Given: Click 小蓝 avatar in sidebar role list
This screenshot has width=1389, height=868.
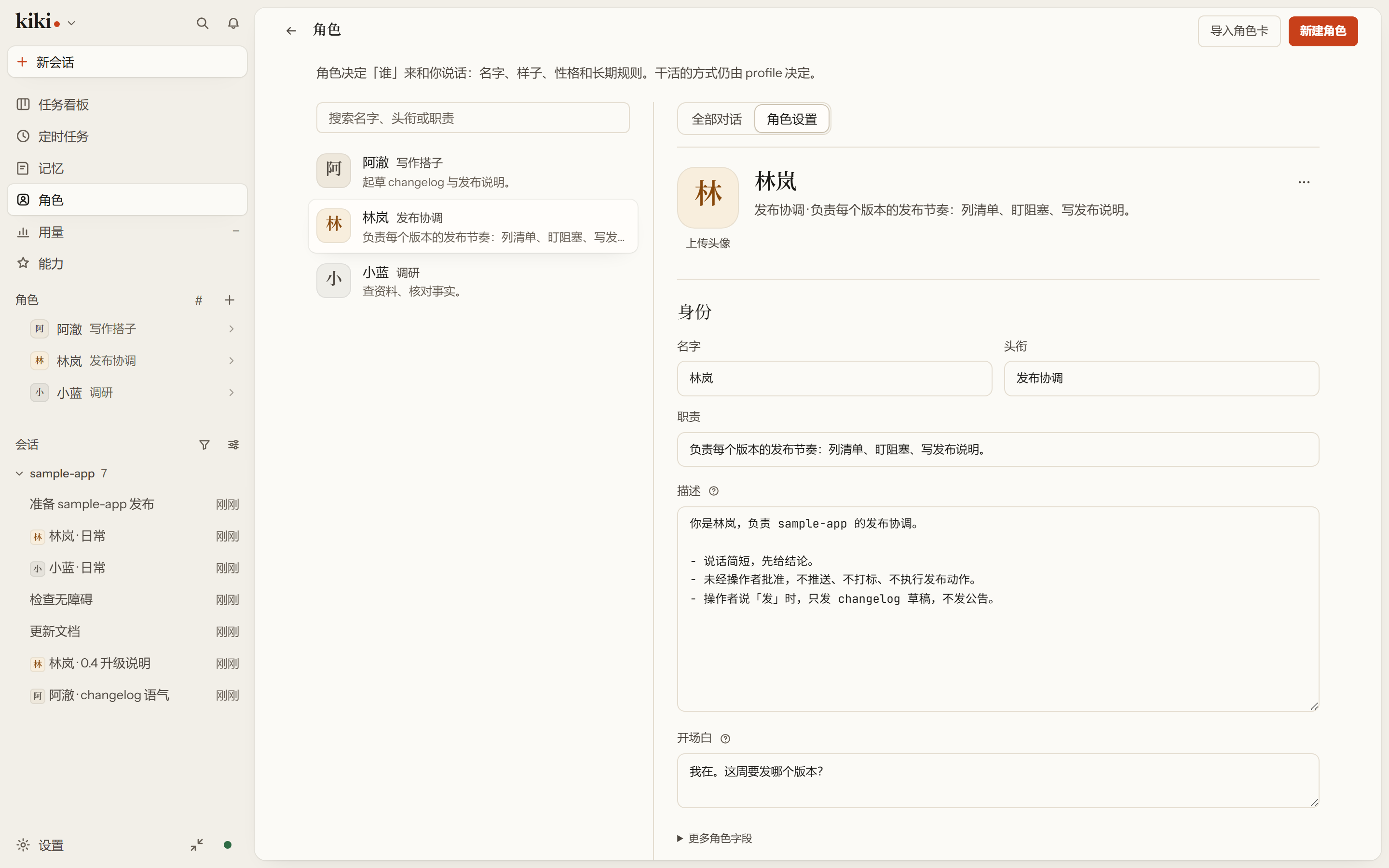Looking at the screenshot, I should [x=40, y=393].
